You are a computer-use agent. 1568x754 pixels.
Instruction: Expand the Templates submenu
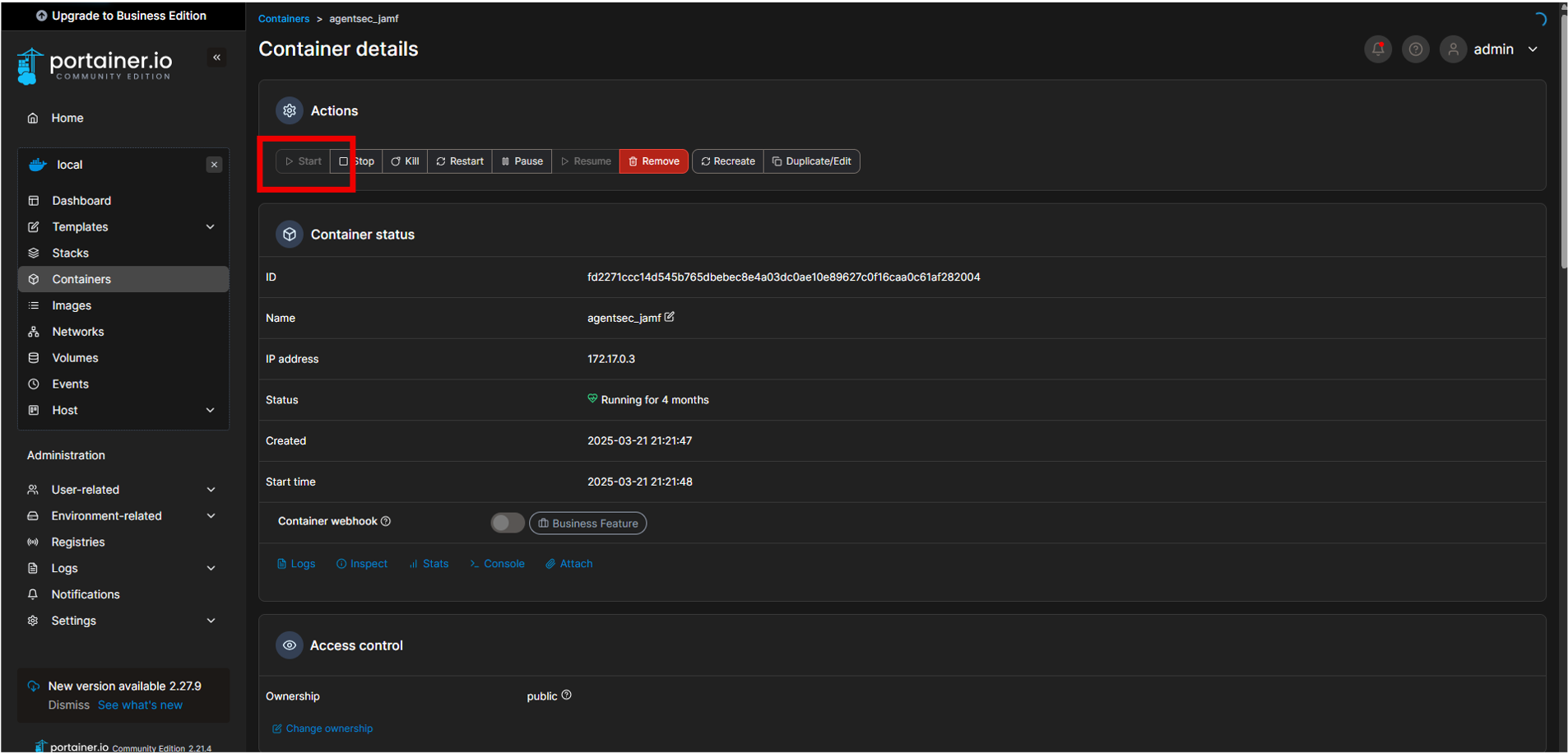point(211,227)
